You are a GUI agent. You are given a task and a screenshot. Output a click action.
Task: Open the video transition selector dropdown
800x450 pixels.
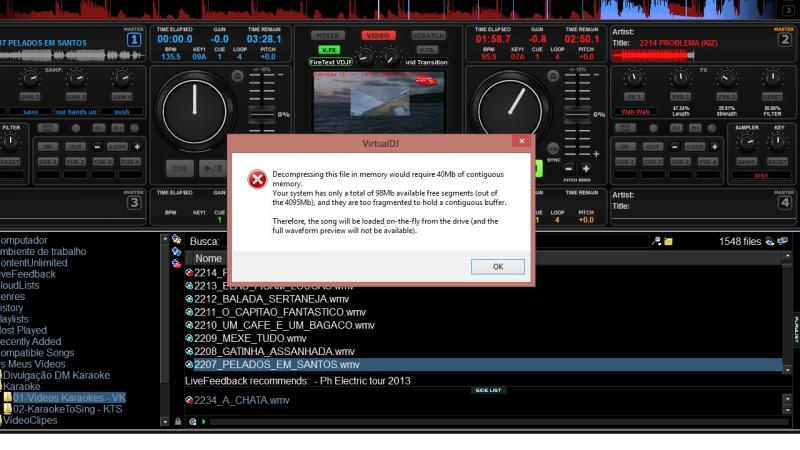coord(426,62)
